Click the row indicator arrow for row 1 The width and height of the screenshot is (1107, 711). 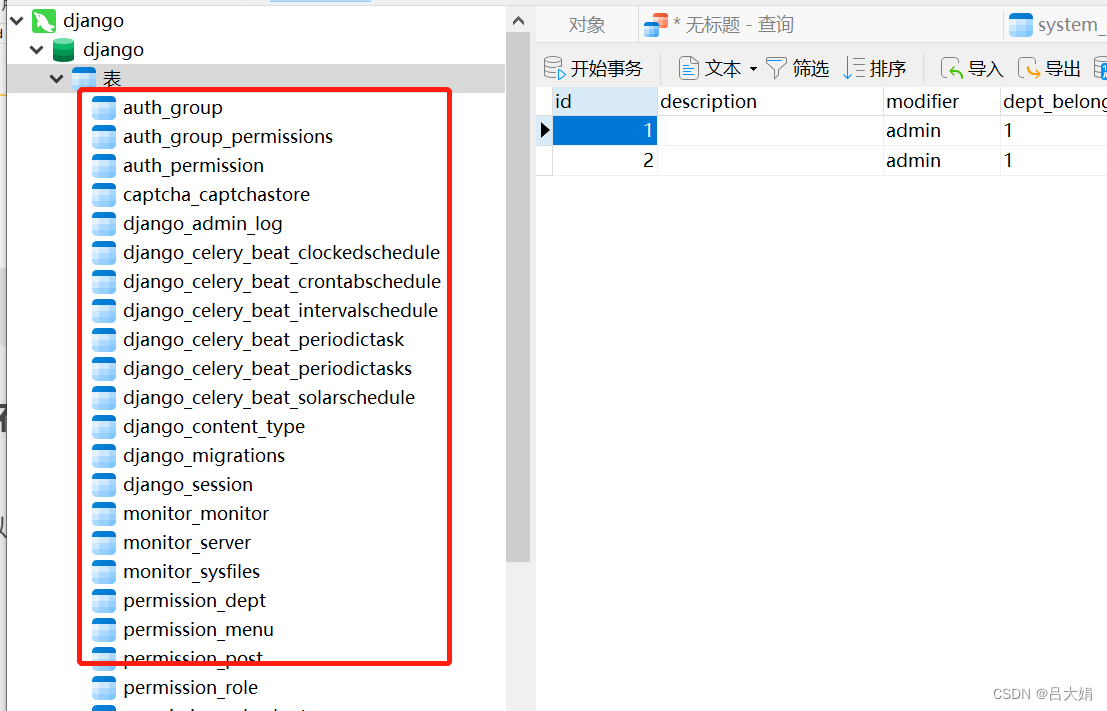tap(544, 131)
